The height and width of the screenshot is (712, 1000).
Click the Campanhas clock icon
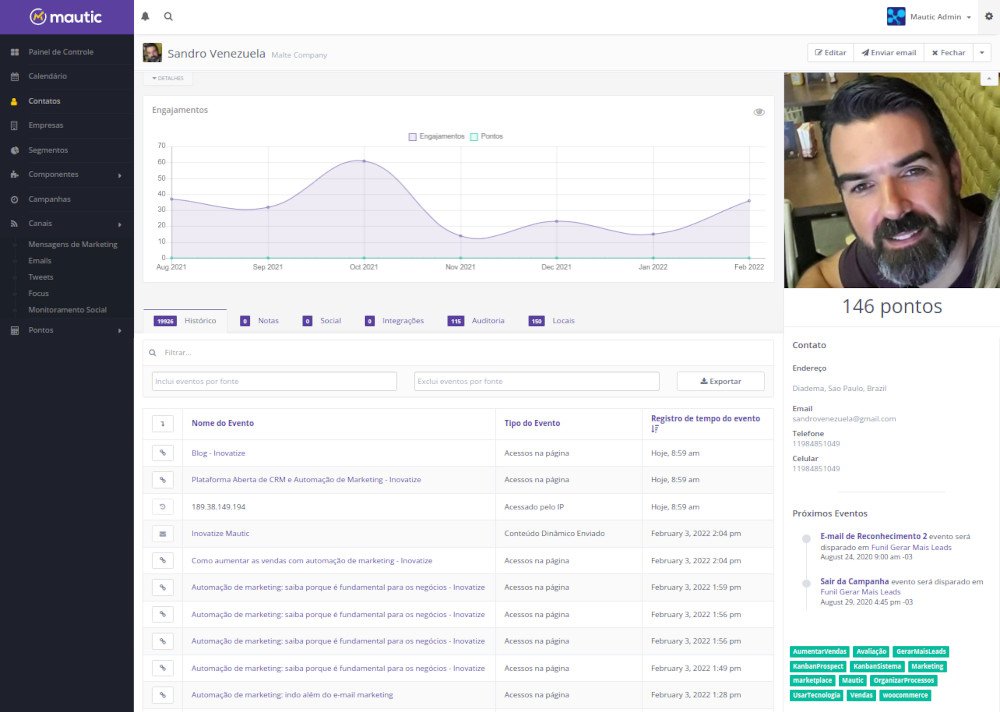(15, 199)
